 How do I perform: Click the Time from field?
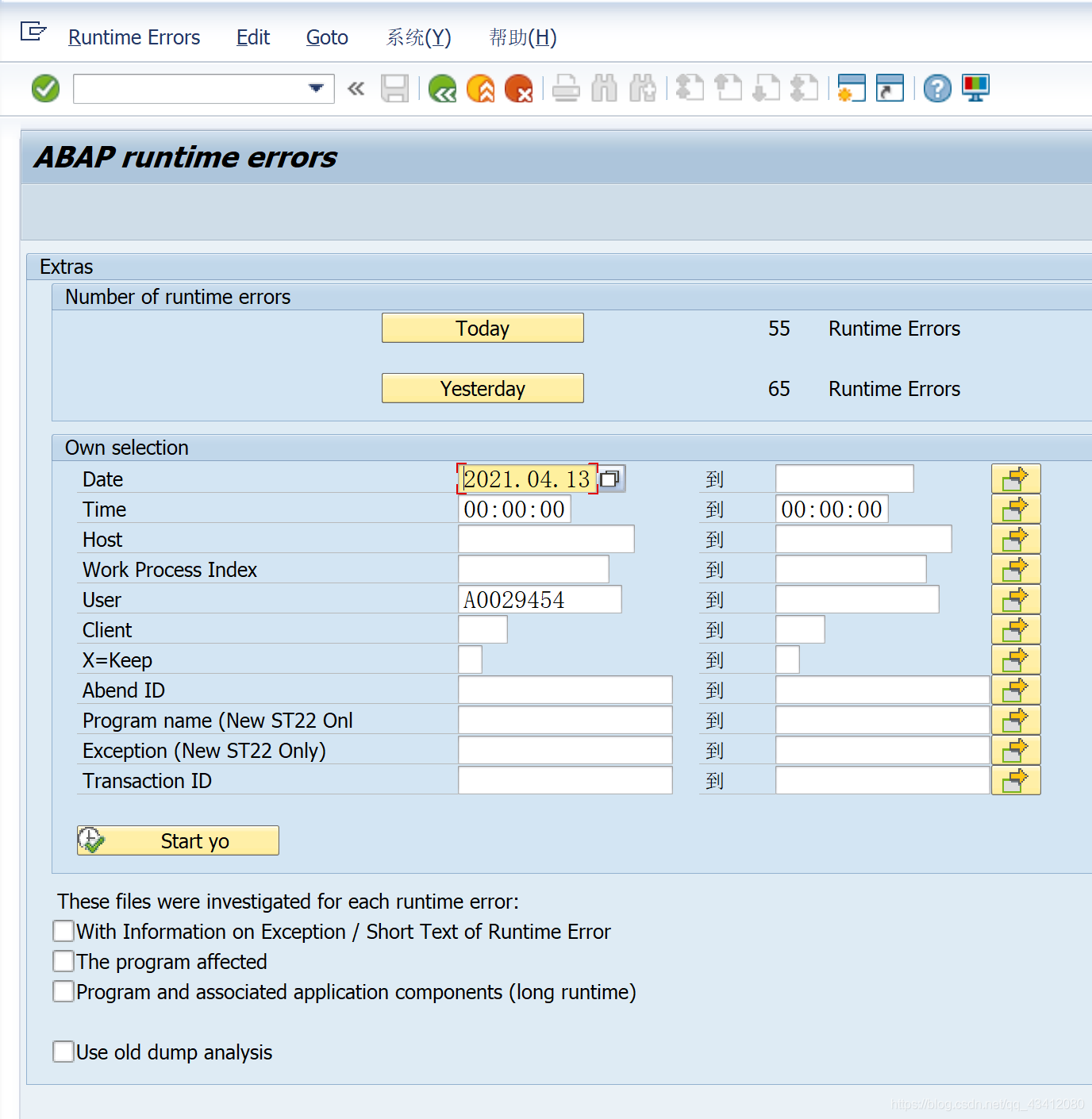click(x=514, y=509)
